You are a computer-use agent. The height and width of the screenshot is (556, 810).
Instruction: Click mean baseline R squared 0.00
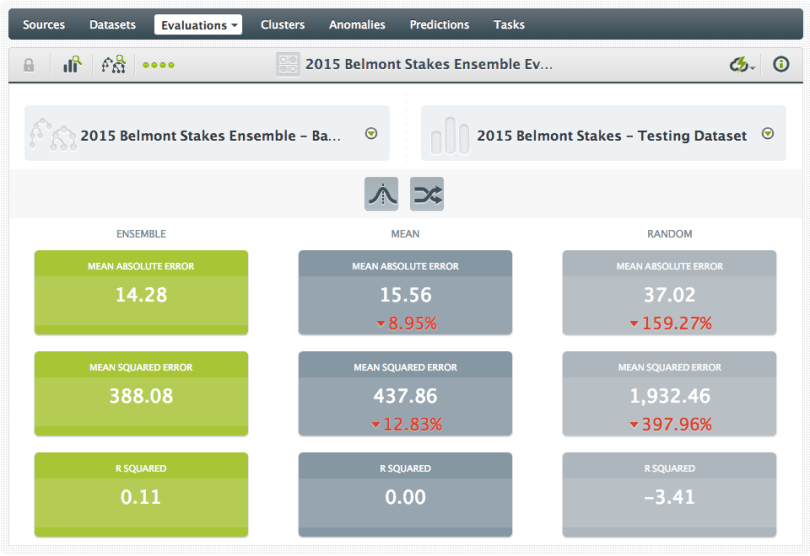coord(406,497)
